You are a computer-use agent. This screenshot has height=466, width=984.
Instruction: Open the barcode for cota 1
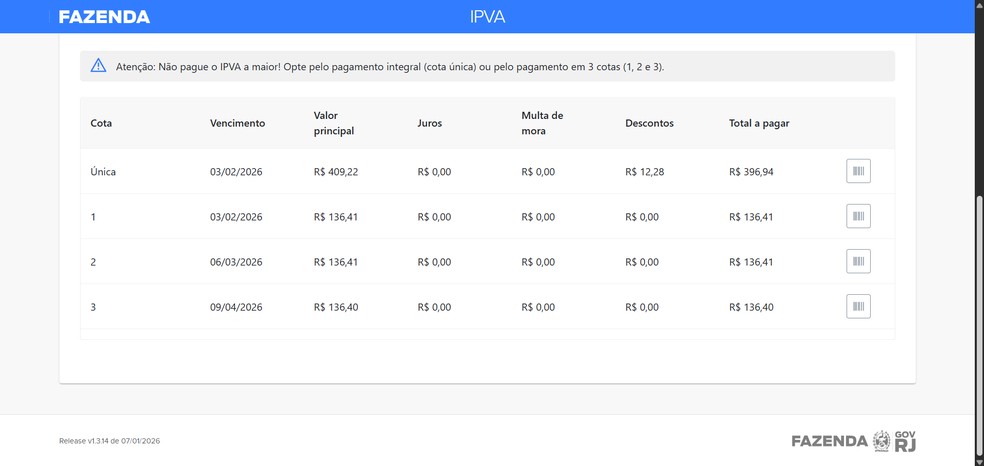tap(858, 216)
